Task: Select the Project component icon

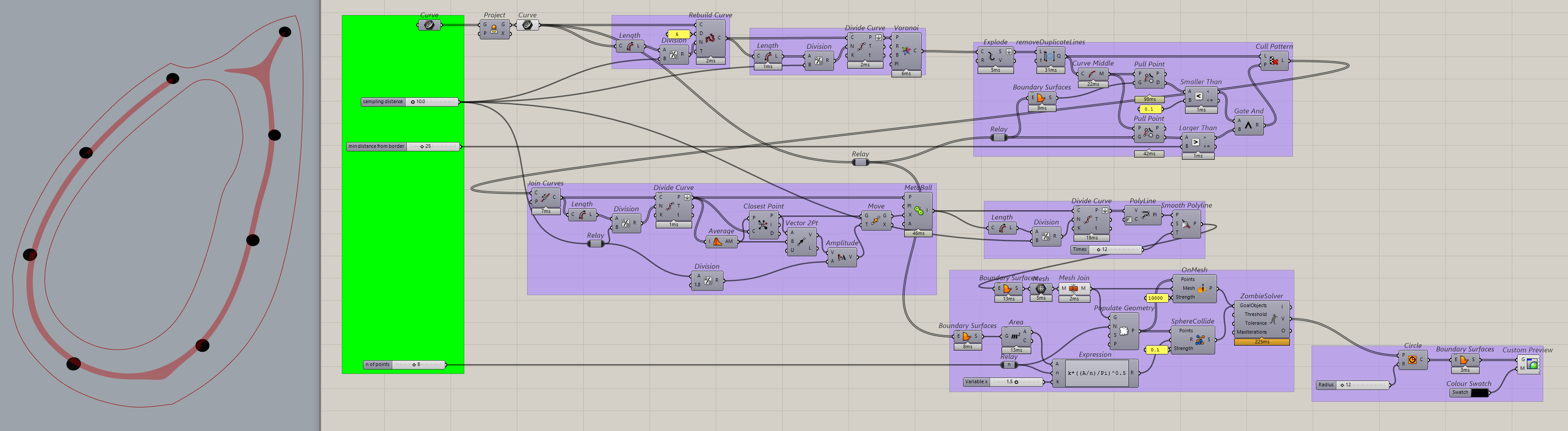Action: click(x=493, y=29)
